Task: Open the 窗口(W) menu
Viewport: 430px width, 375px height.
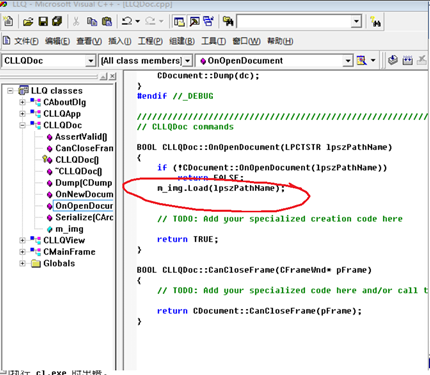Action: (x=246, y=41)
